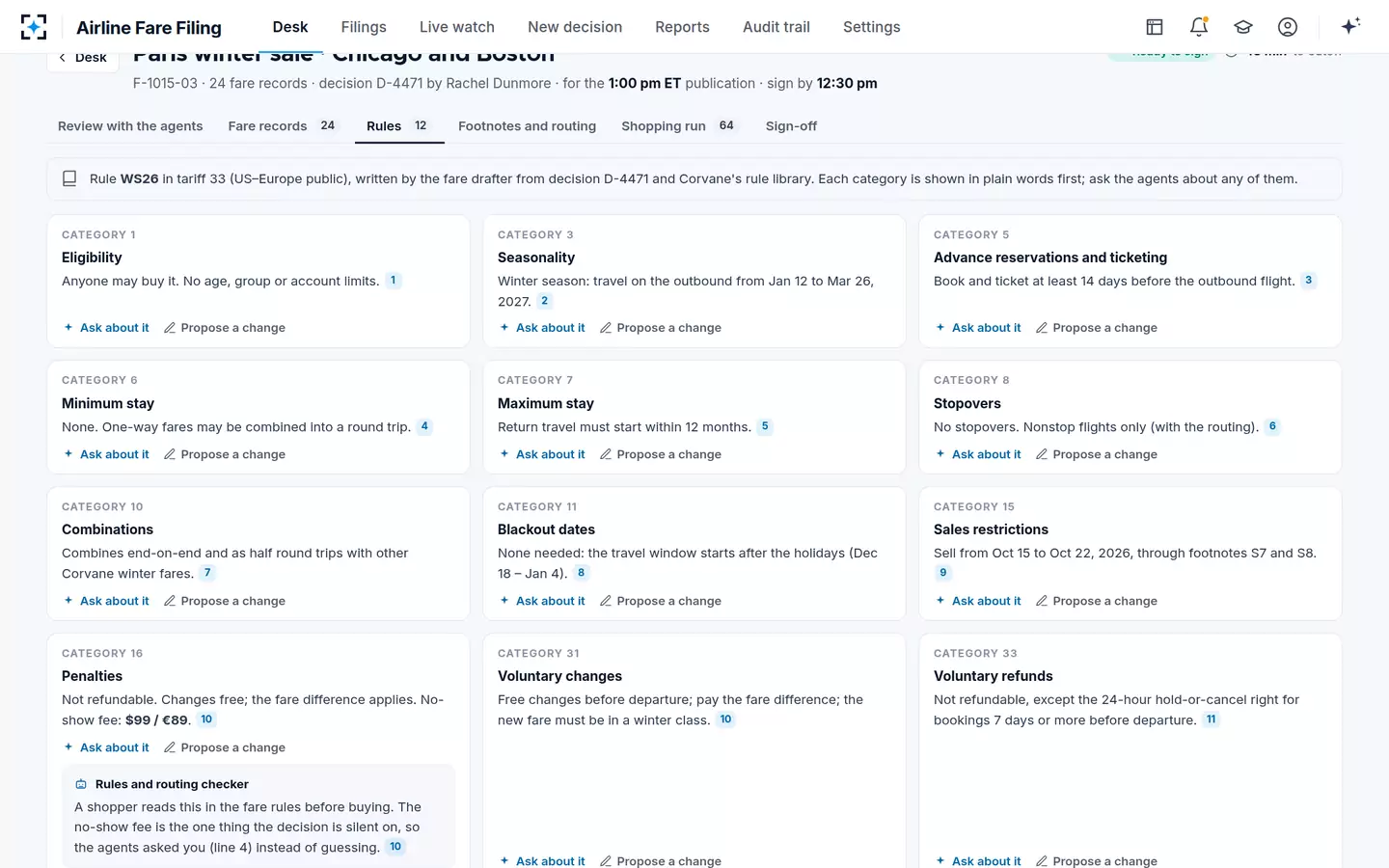Open citation 7 on Combinations card
Screen dimensions: 1389x868
(206, 573)
